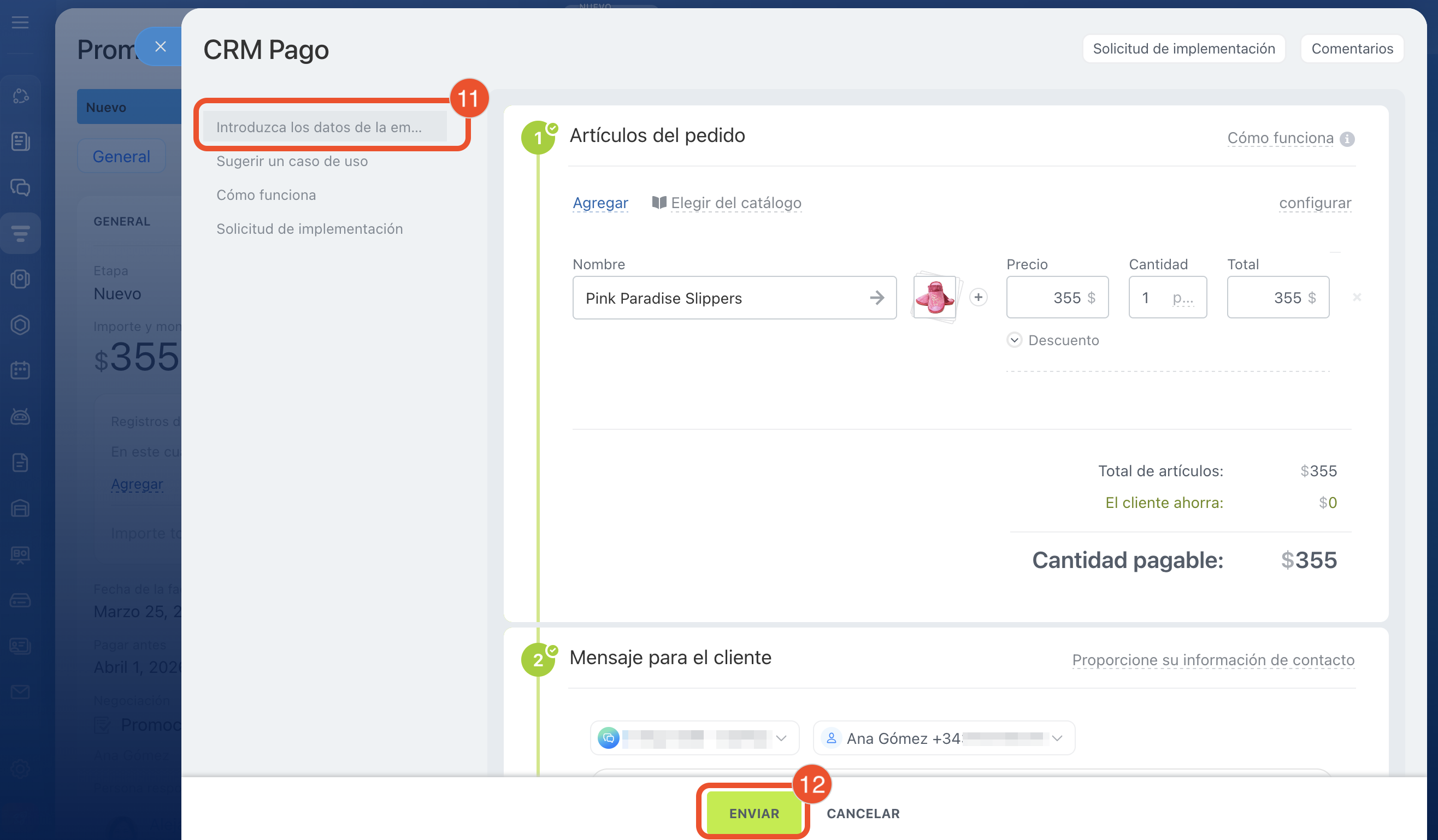
Task: Click the configurar link
Action: coord(1314,203)
